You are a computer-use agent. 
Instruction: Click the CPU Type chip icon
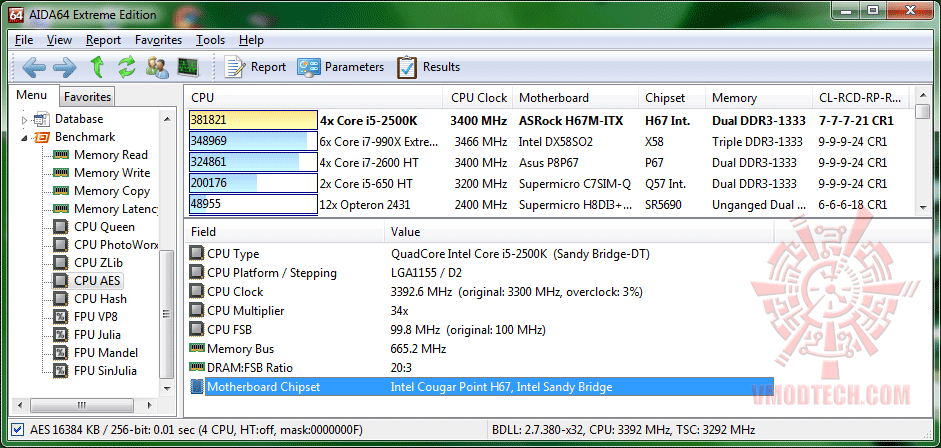tap(196, 254)
